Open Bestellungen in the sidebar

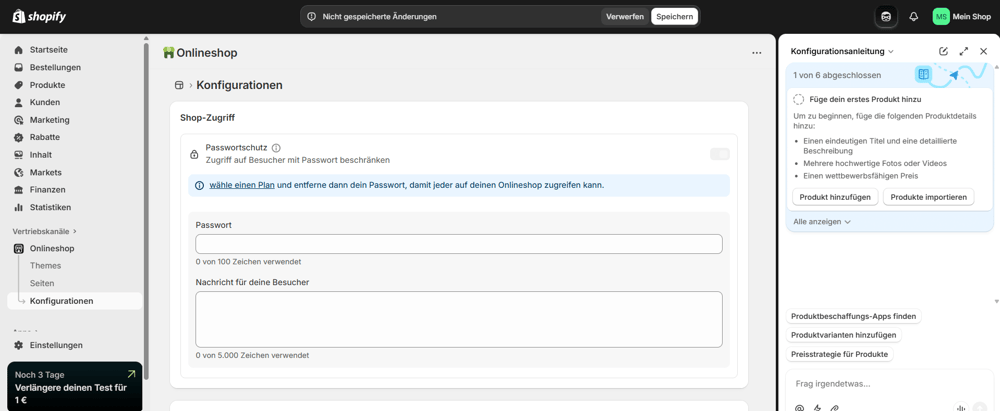tap(55, 67)
